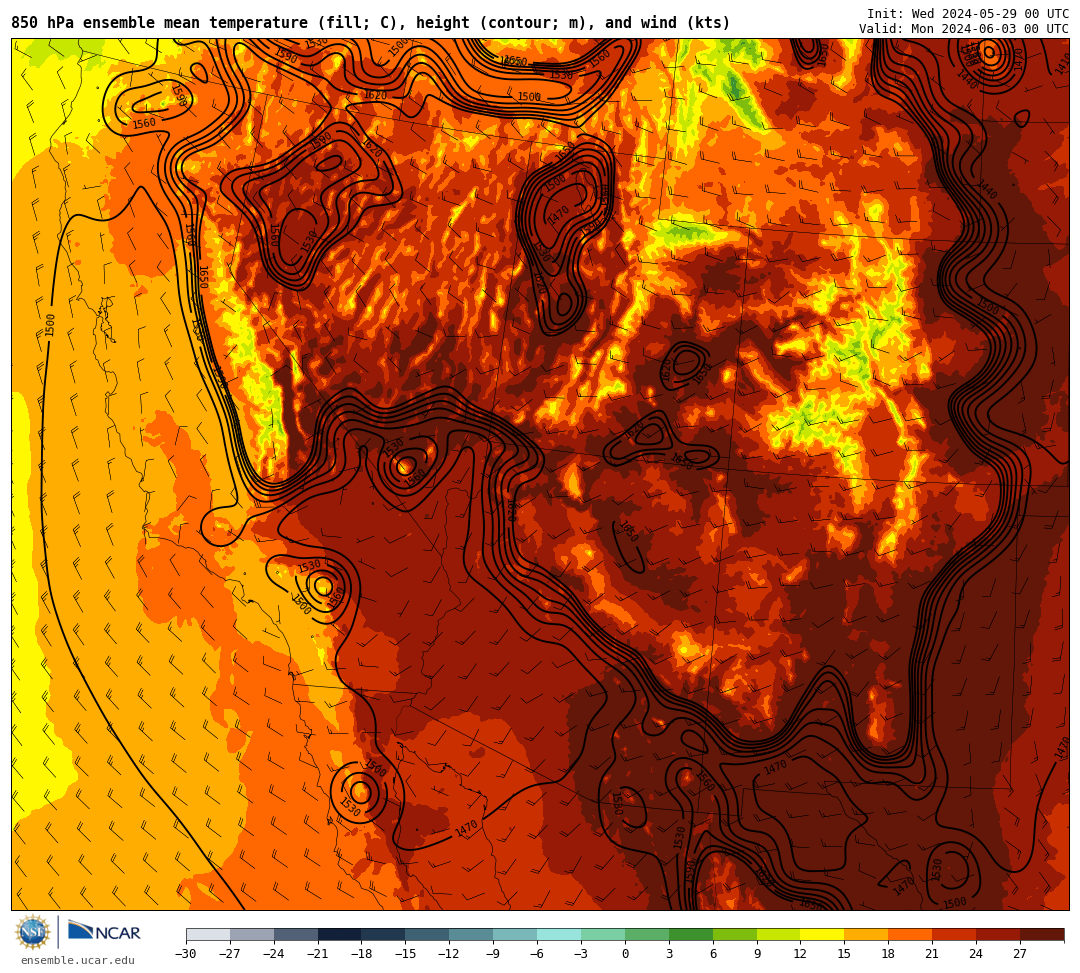The width and height of the screenshot is (1080, 973).
Task: Pick the colorbar swatch between 15 and 18
Action: [866, 934]
